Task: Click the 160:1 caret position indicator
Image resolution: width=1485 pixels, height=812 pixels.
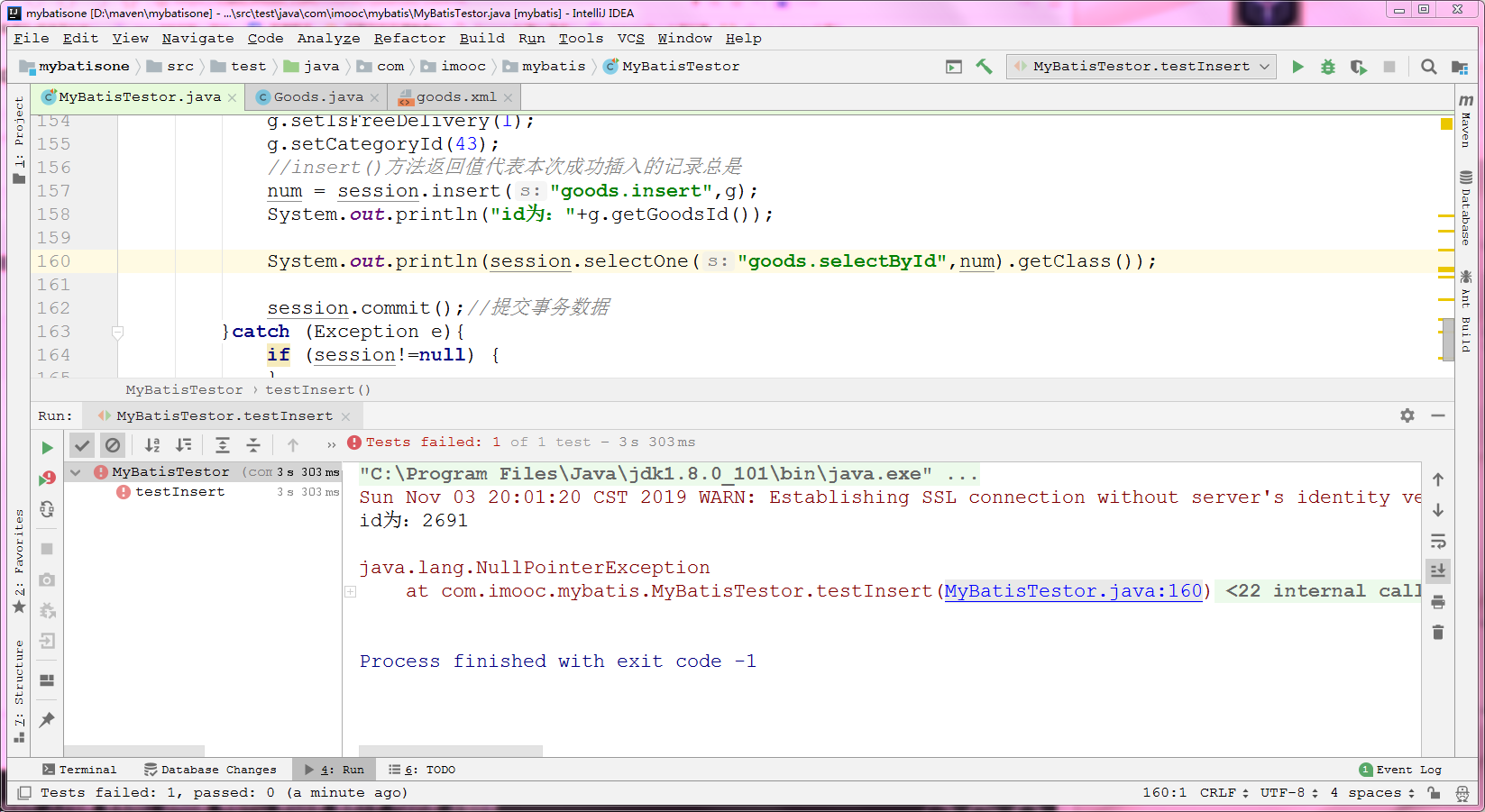Action: coord(1165,793)
